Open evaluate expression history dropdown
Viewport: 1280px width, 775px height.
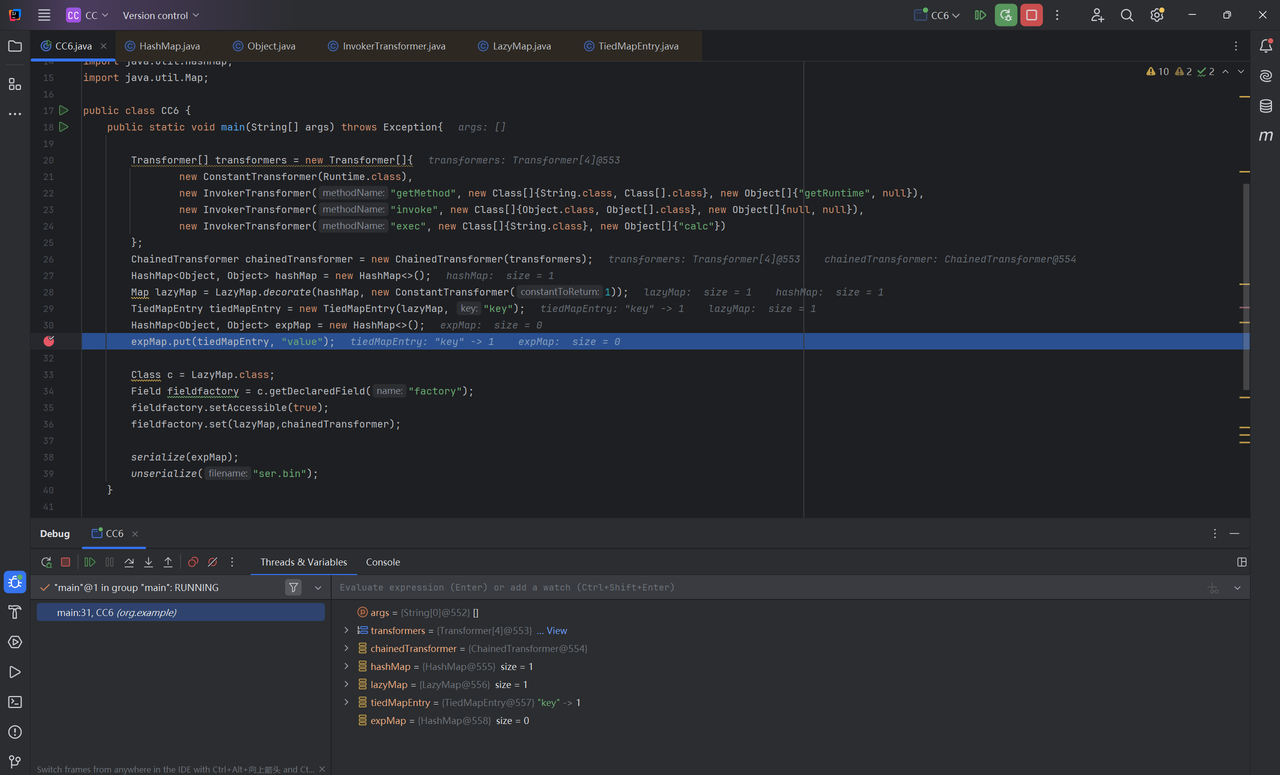point(1237,588)
